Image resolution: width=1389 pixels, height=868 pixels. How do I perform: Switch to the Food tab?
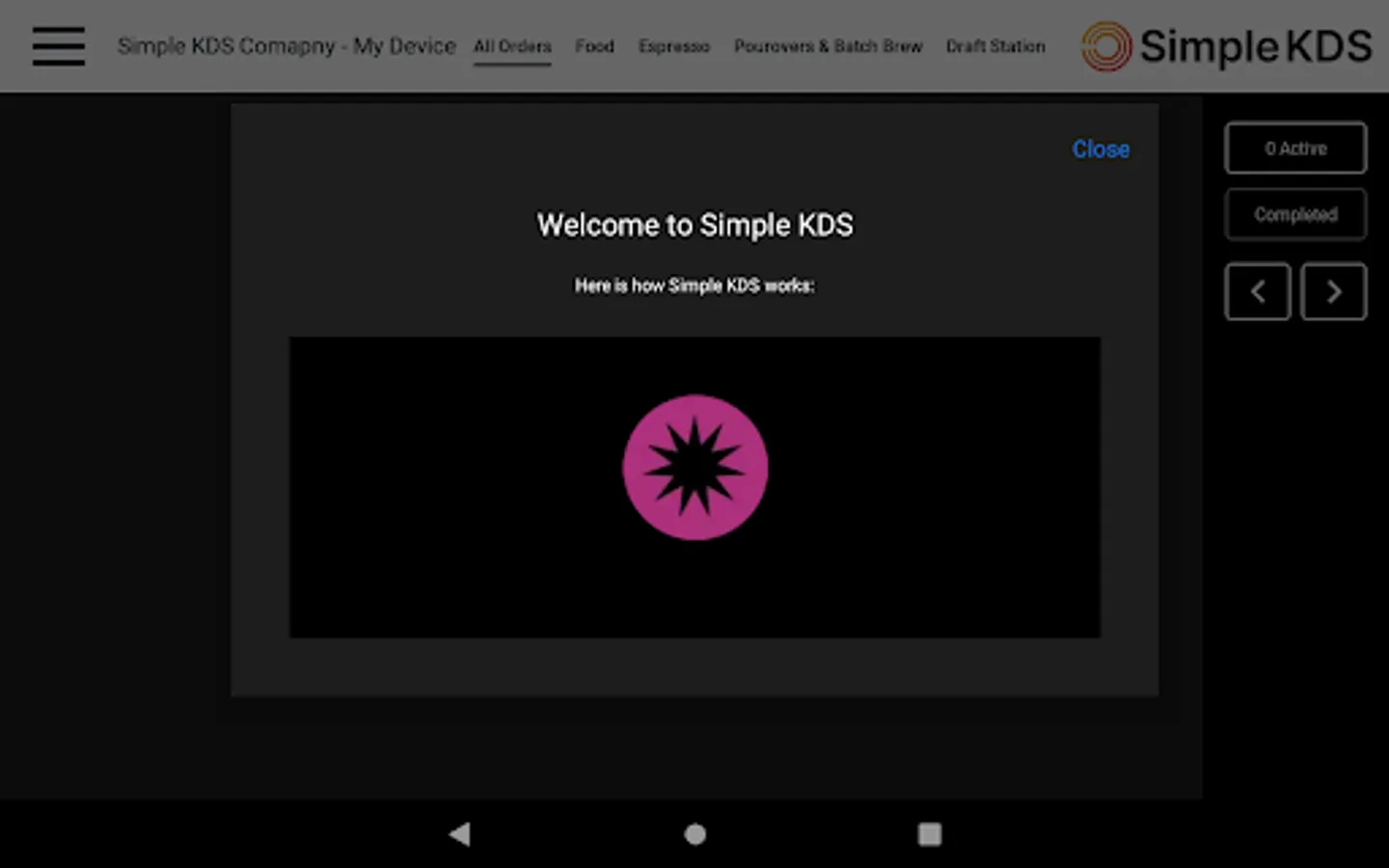click(594, 46)
